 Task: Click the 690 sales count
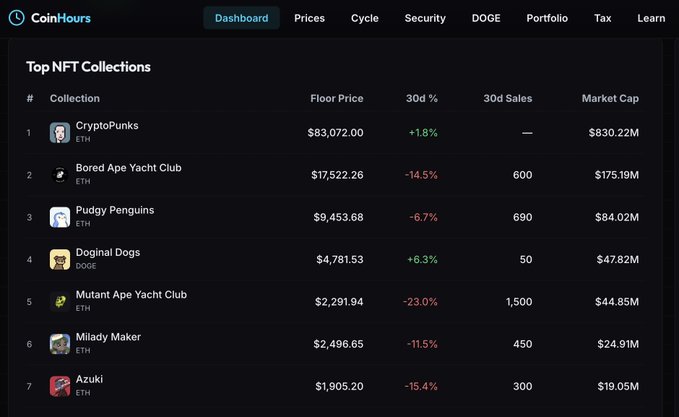point(522,217)
